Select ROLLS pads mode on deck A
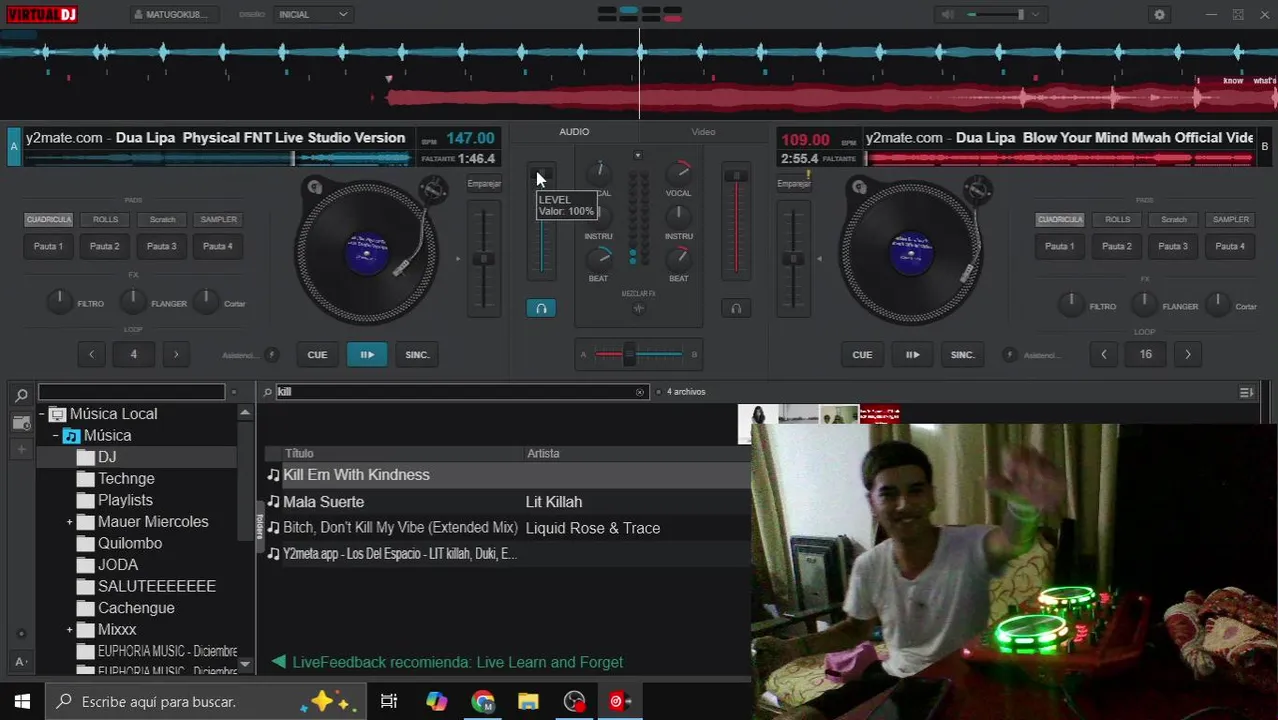This screenshot has width=1278, height=720. 105,219
